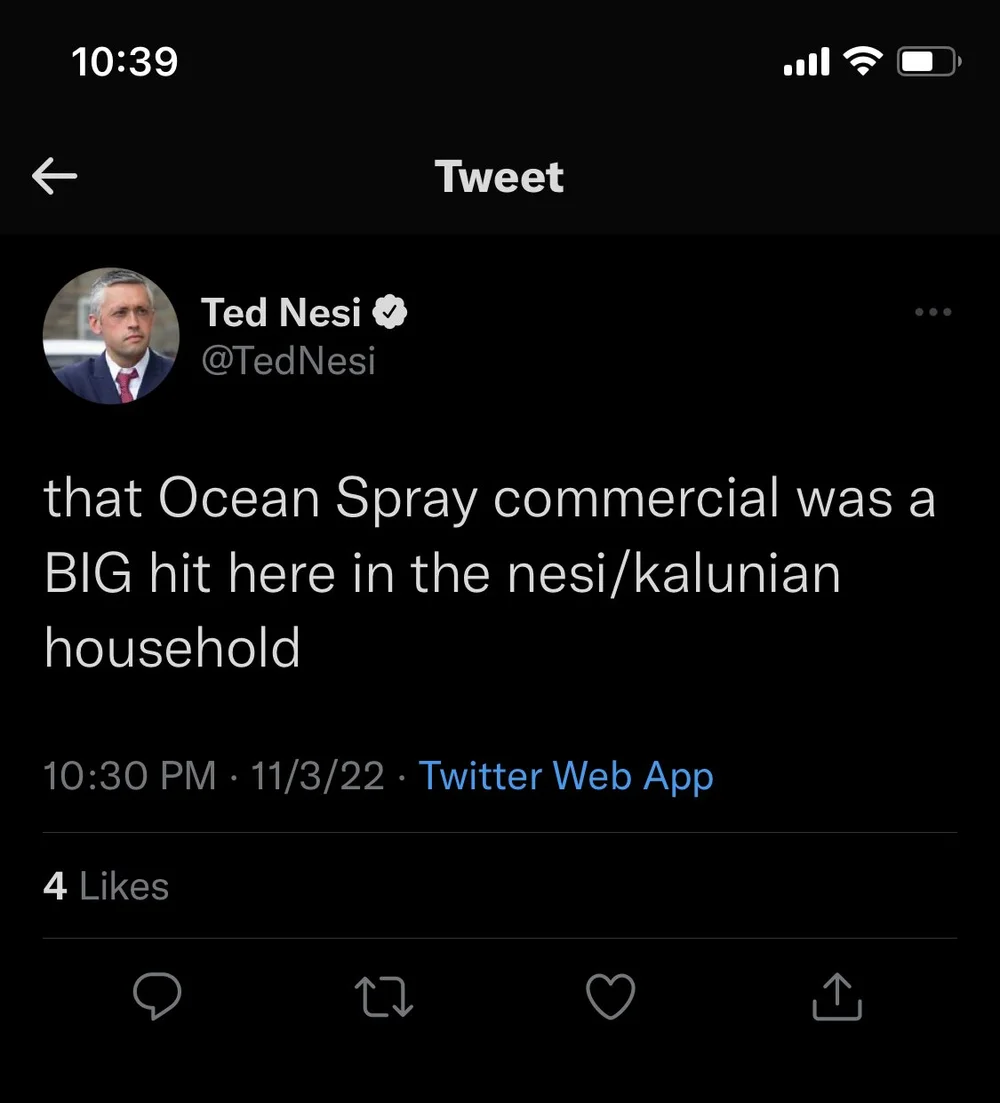Viewport: 1000px width, 1103px height.
Task: Open the Ted Nesi display name
Action: [281, 313]
